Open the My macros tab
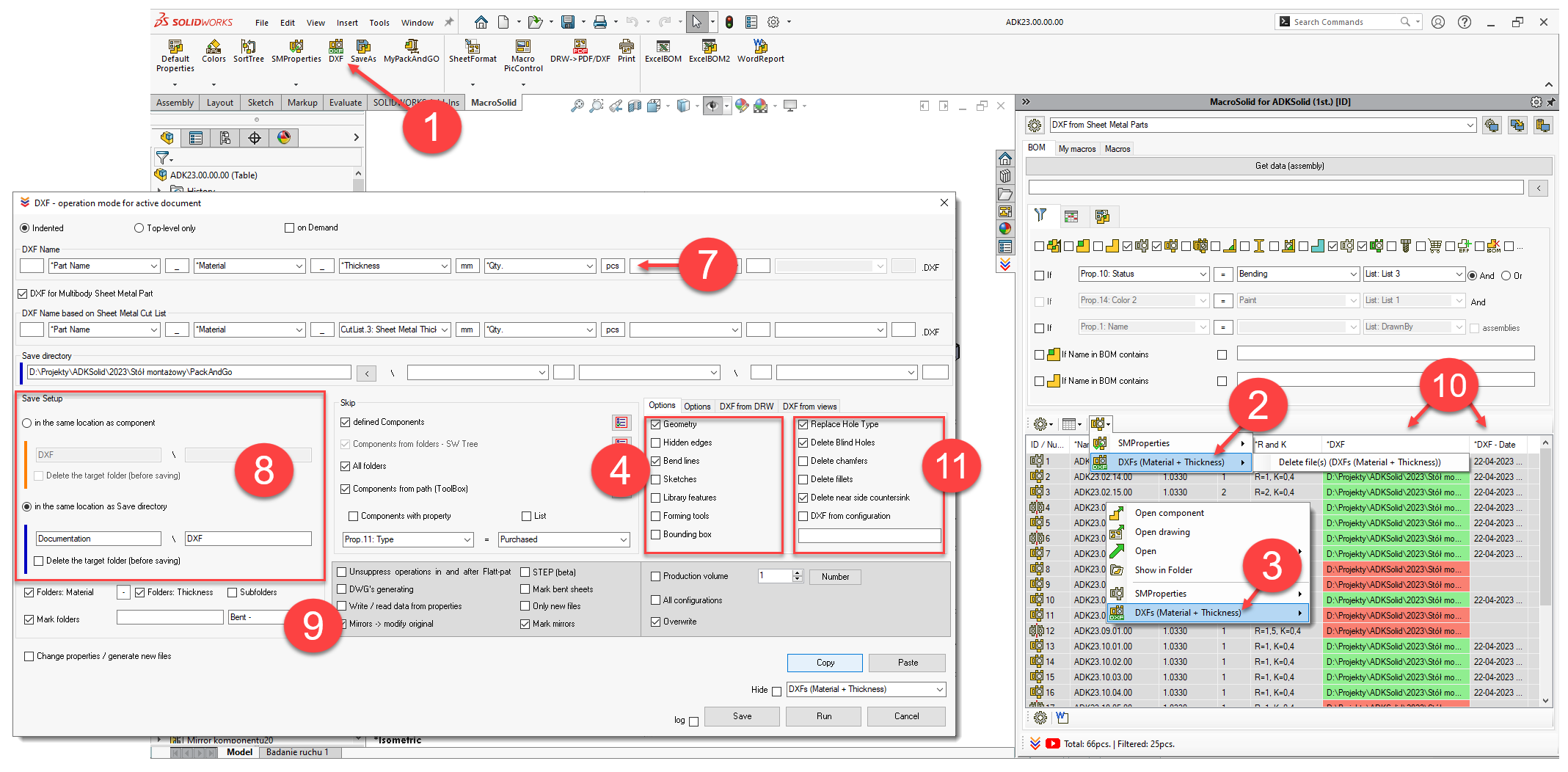 tap(1076, 149)
